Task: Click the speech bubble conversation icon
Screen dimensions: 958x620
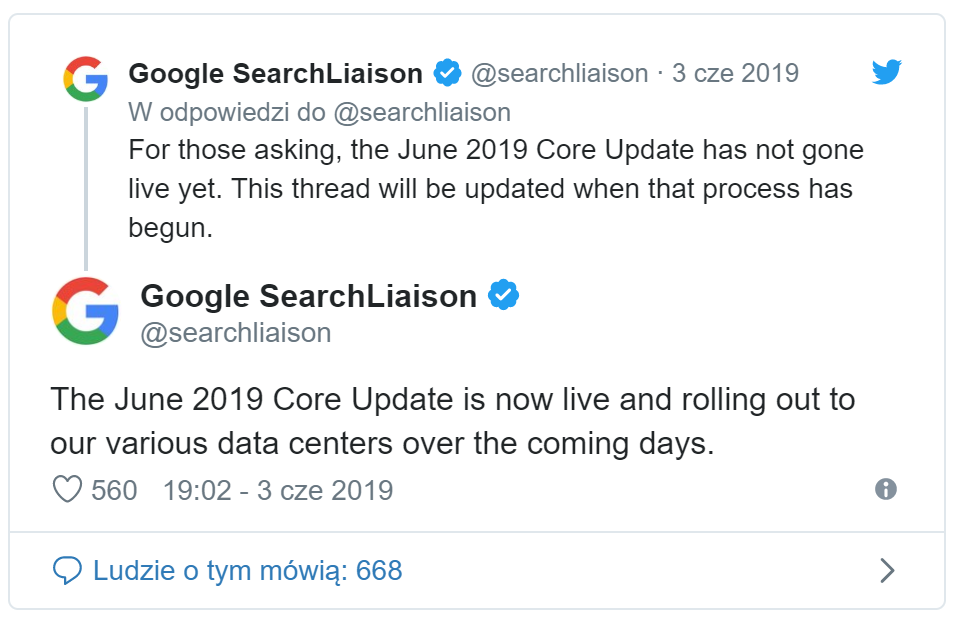Action: click(x=66, y=571)
